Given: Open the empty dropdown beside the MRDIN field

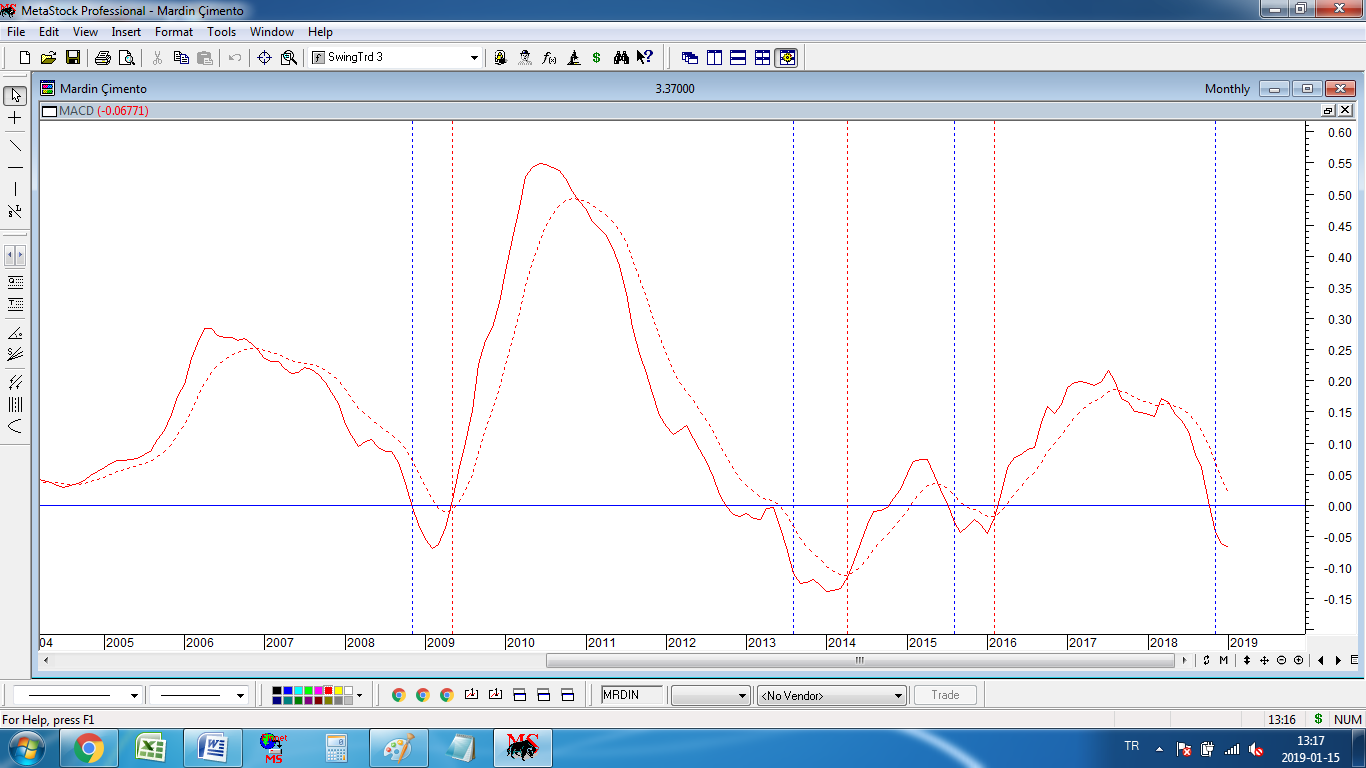Looking at the screenshot, I should click(710, 695).
